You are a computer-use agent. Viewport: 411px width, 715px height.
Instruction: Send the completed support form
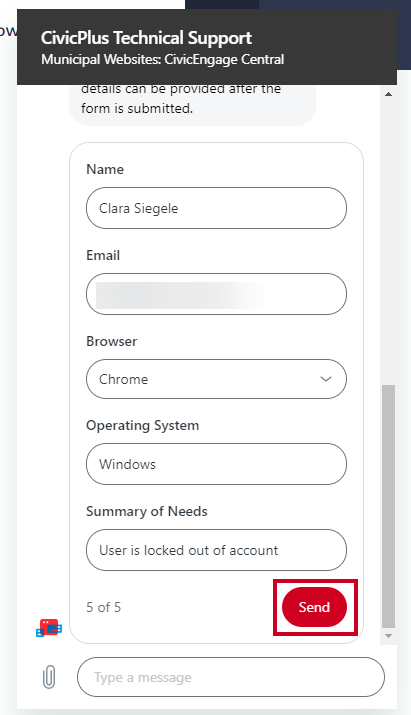tap(314, 607)
